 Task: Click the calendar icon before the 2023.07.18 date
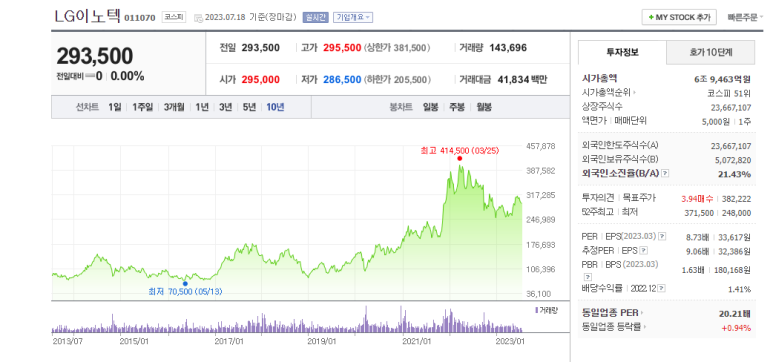199,18
